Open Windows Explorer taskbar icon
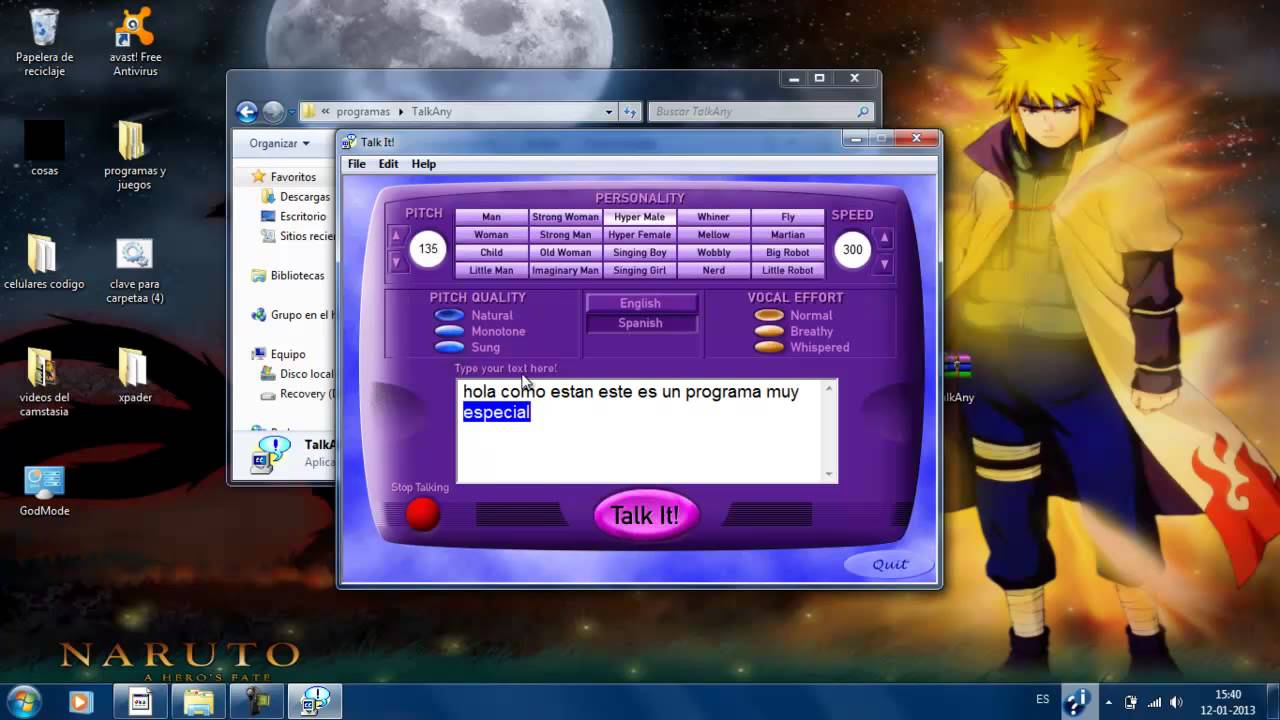Screen dimensions: 1280x720 pyautogui.click(x=199, y=702)
